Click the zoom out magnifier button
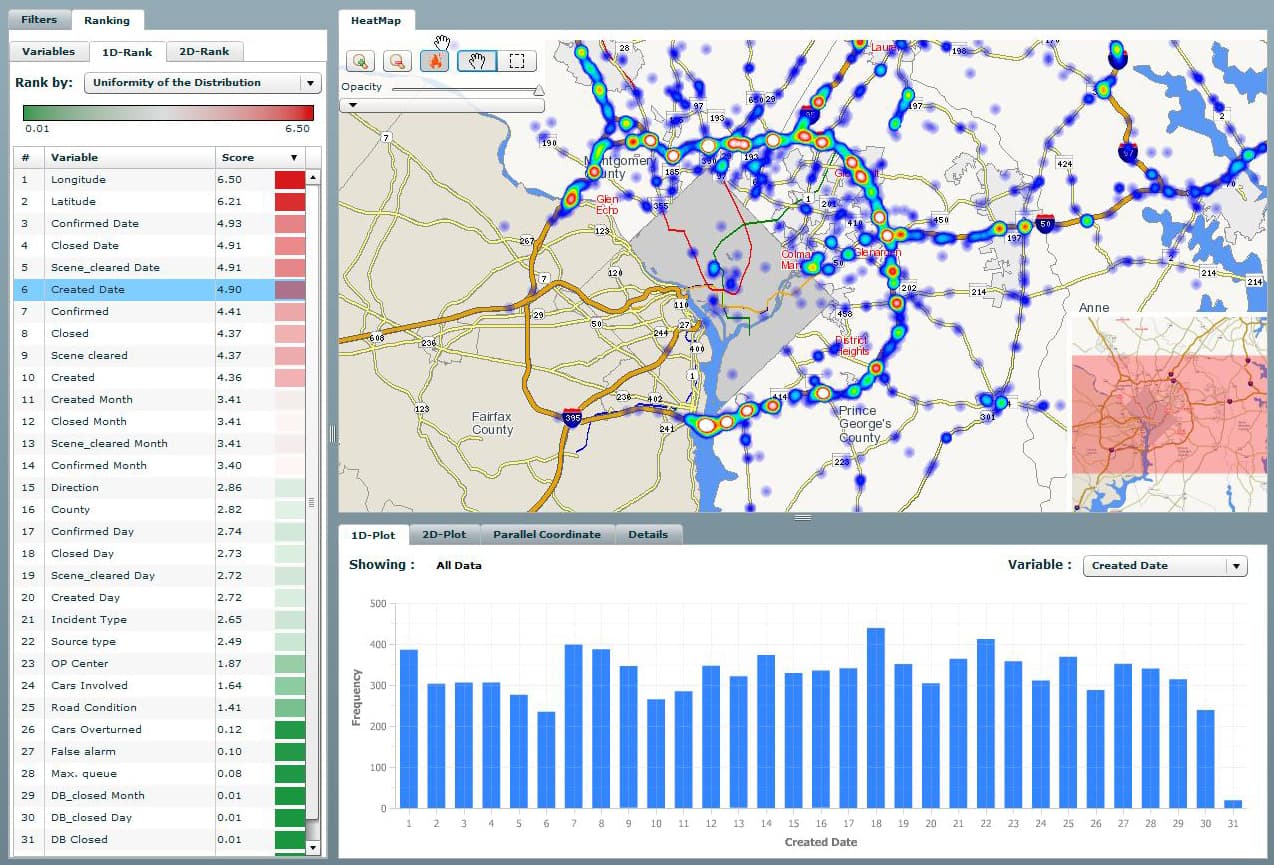Viewport: 1274px width, 865px height. [397, 61]
